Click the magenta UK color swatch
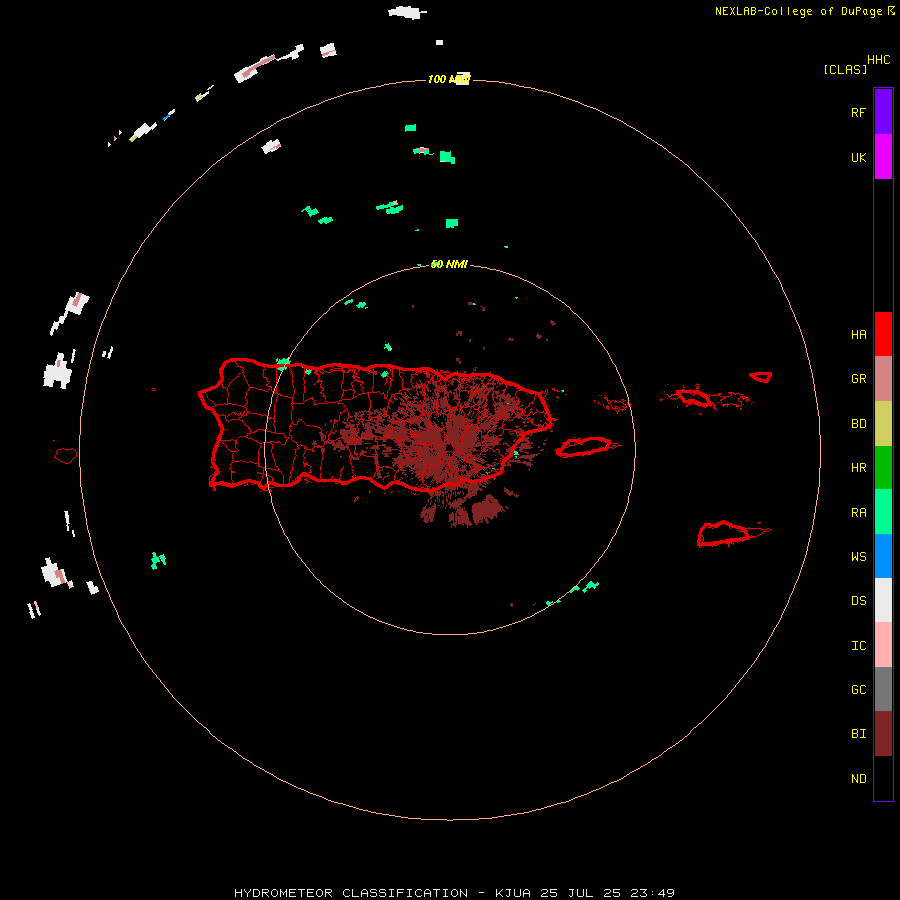The width and height of the screenshot is (900, 900). (x=883, y=157)
